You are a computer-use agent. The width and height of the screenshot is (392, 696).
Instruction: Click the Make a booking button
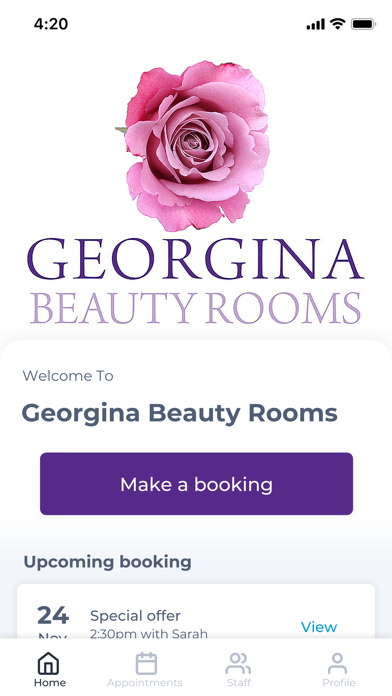coord(196,484)
